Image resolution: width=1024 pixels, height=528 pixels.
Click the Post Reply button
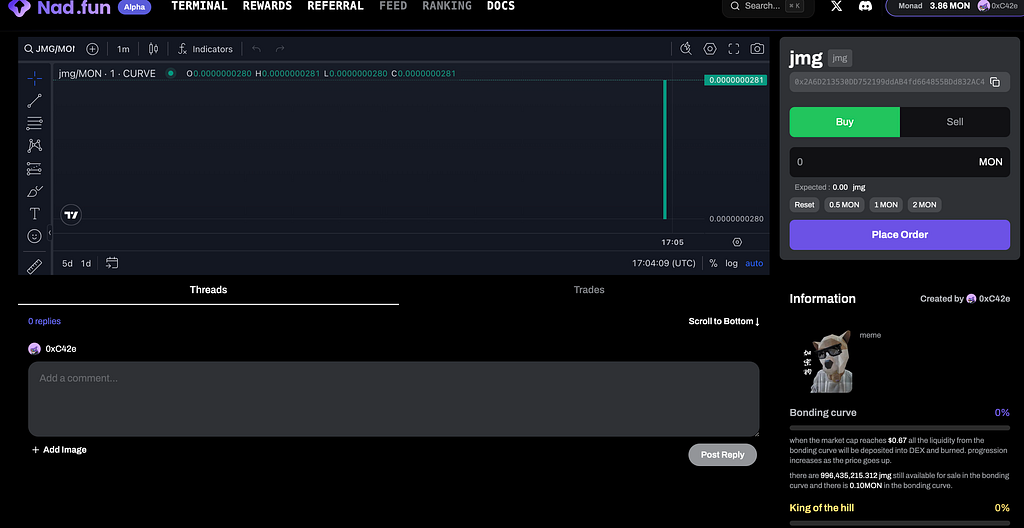[x=722, y=455]
